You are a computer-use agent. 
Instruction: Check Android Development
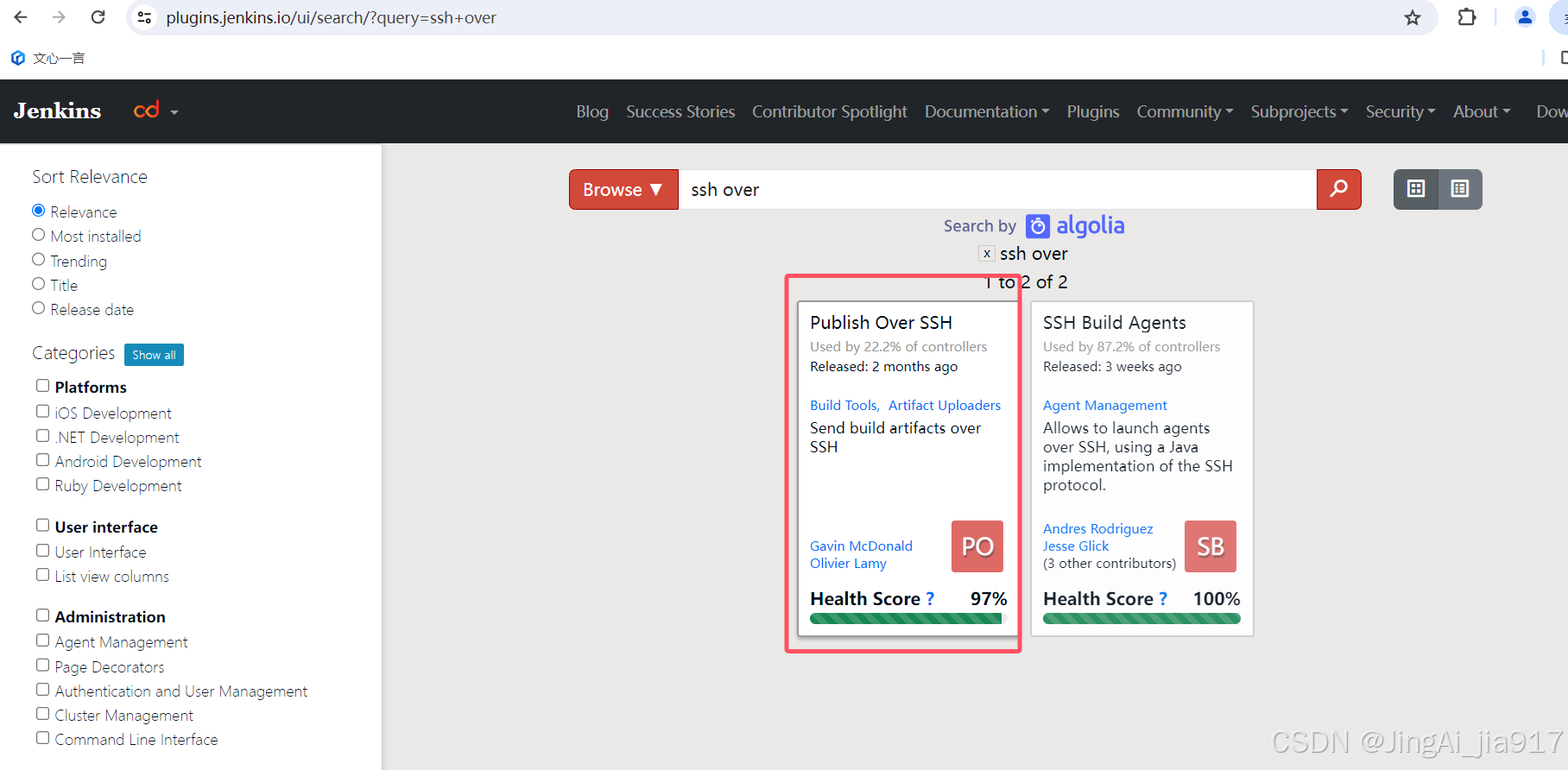pos(42,460)
